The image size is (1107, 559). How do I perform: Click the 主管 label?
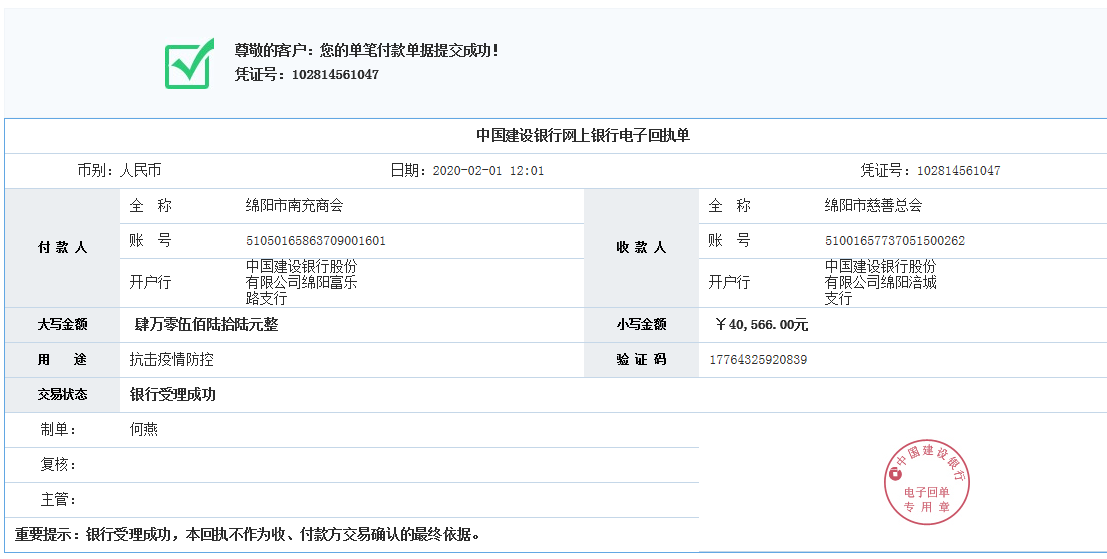[58, 500]
